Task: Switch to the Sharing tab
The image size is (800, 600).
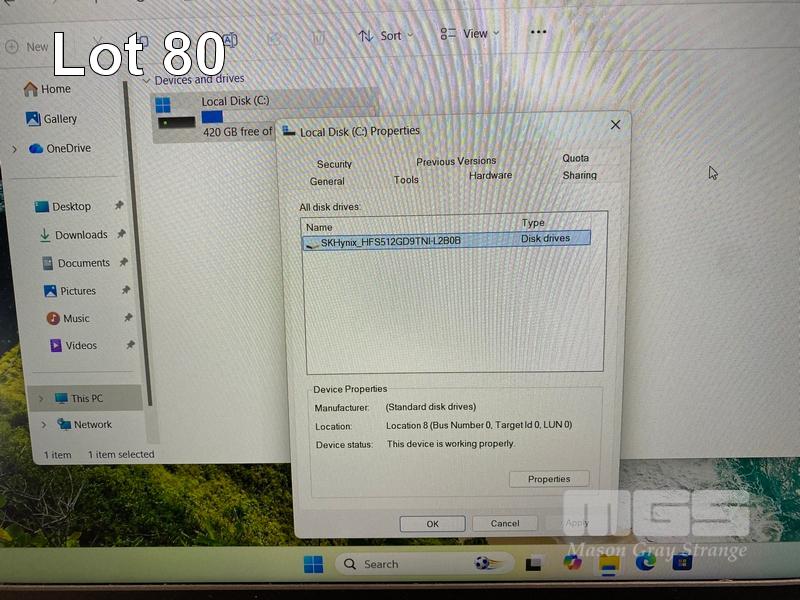Action: pos(580,175)
